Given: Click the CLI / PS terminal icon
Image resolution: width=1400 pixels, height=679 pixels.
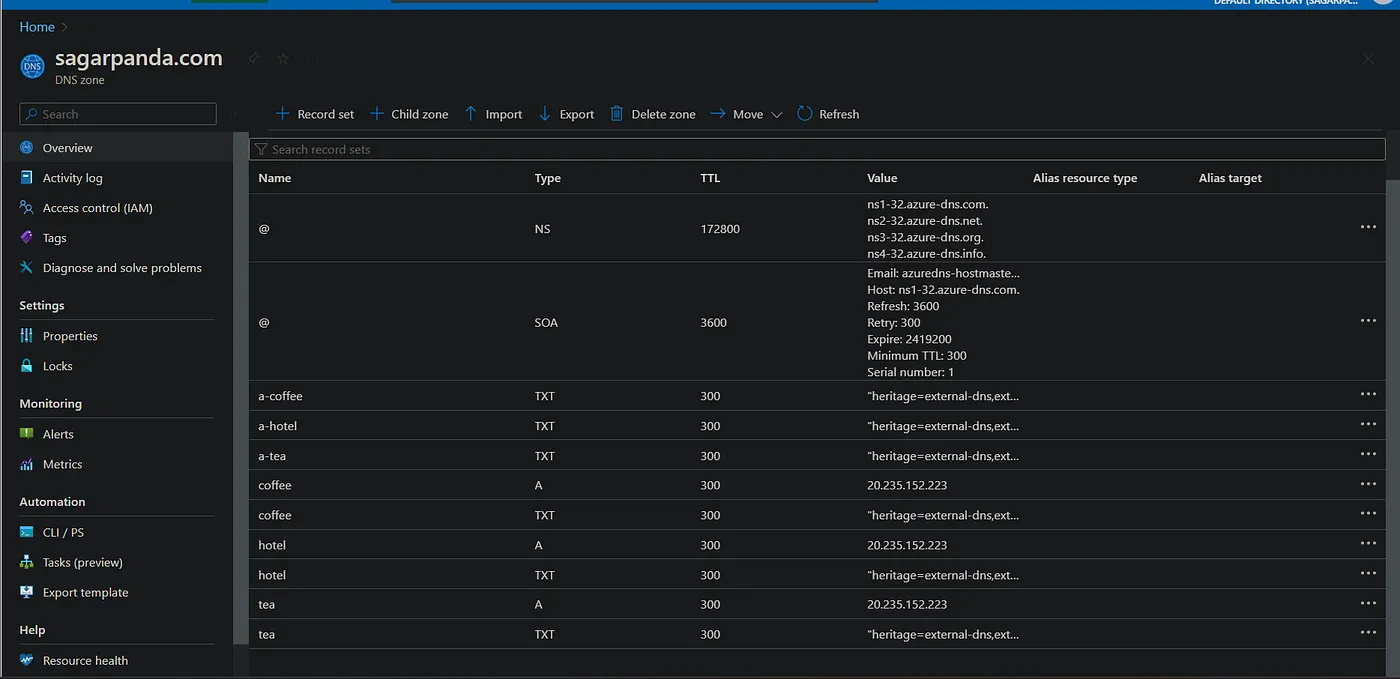Looking at the screenshot, I should [27, 532].
